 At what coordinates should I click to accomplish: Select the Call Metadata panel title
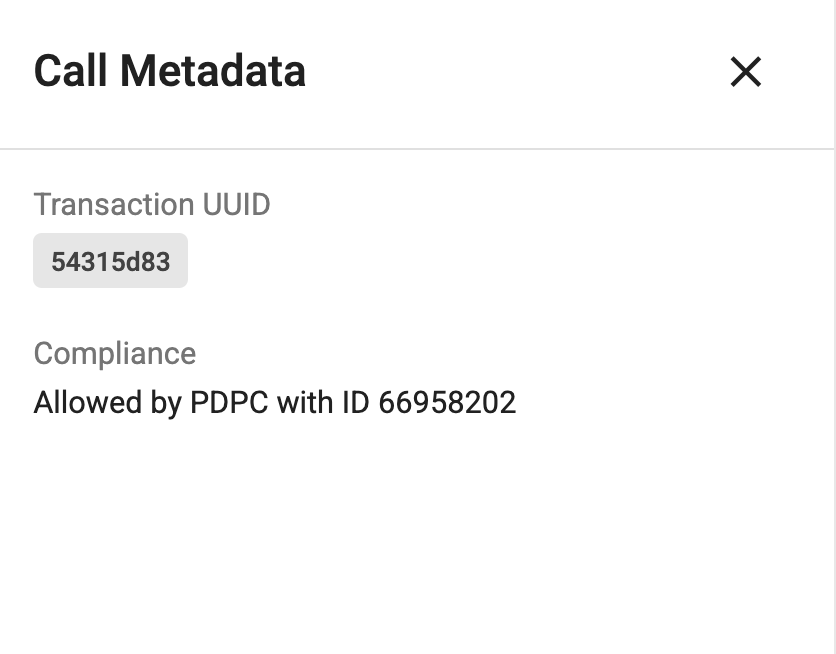coord(169,72)
